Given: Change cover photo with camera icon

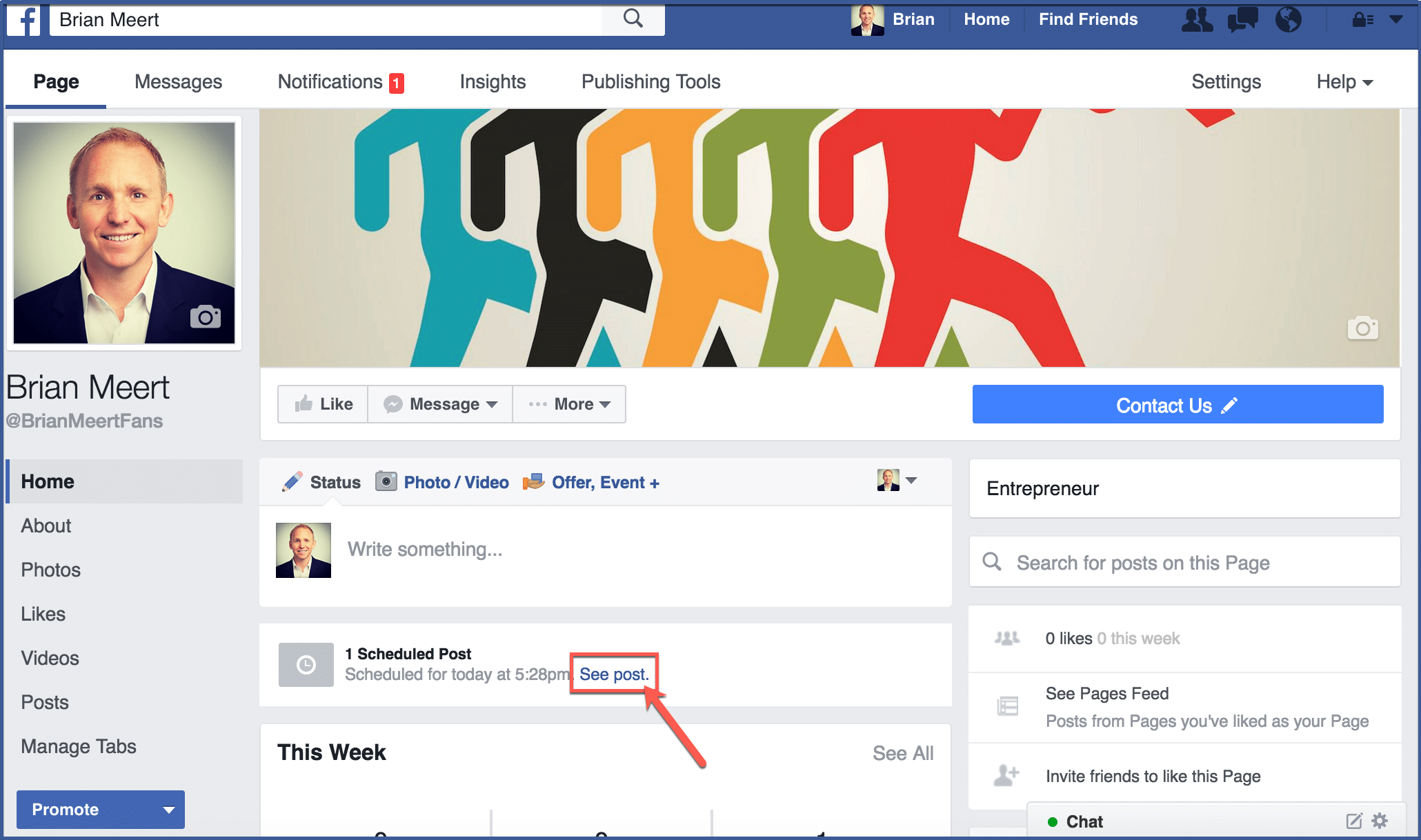Looking at the screenshot, I should click(x=1362, y=328).
